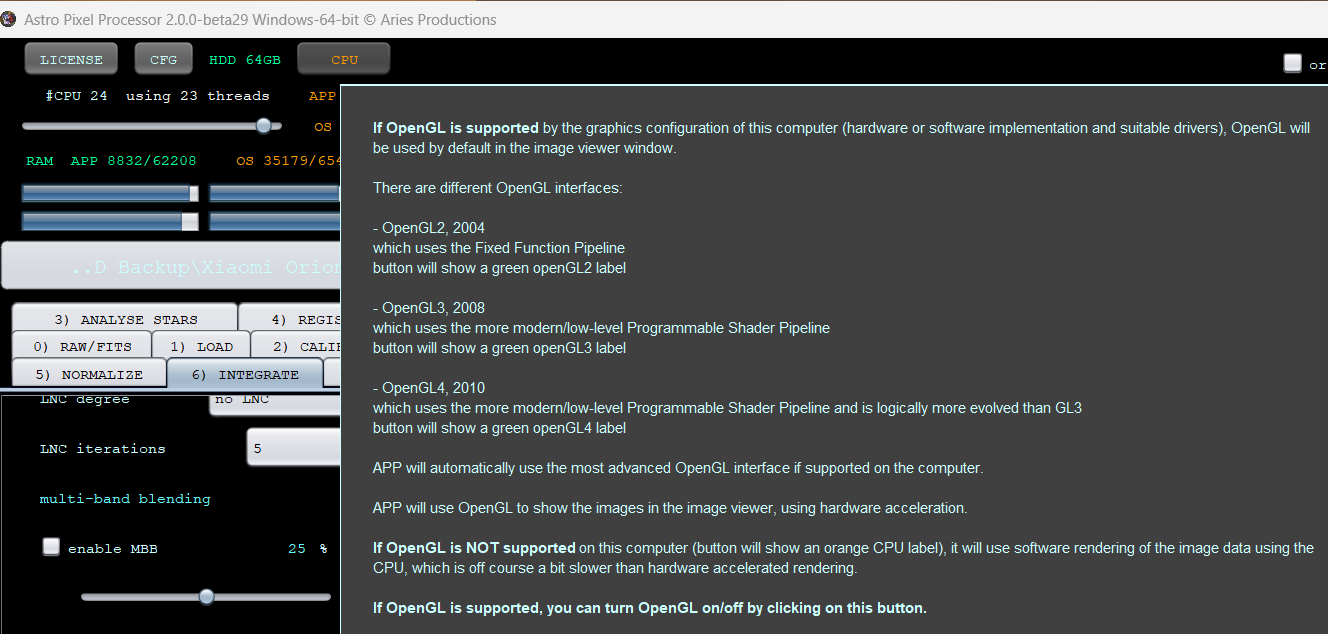Tick the checkbox beside 'or' near top right
Image resolution: width=1328 pixels, height=634 pixels.
[x=1292, y=63]
